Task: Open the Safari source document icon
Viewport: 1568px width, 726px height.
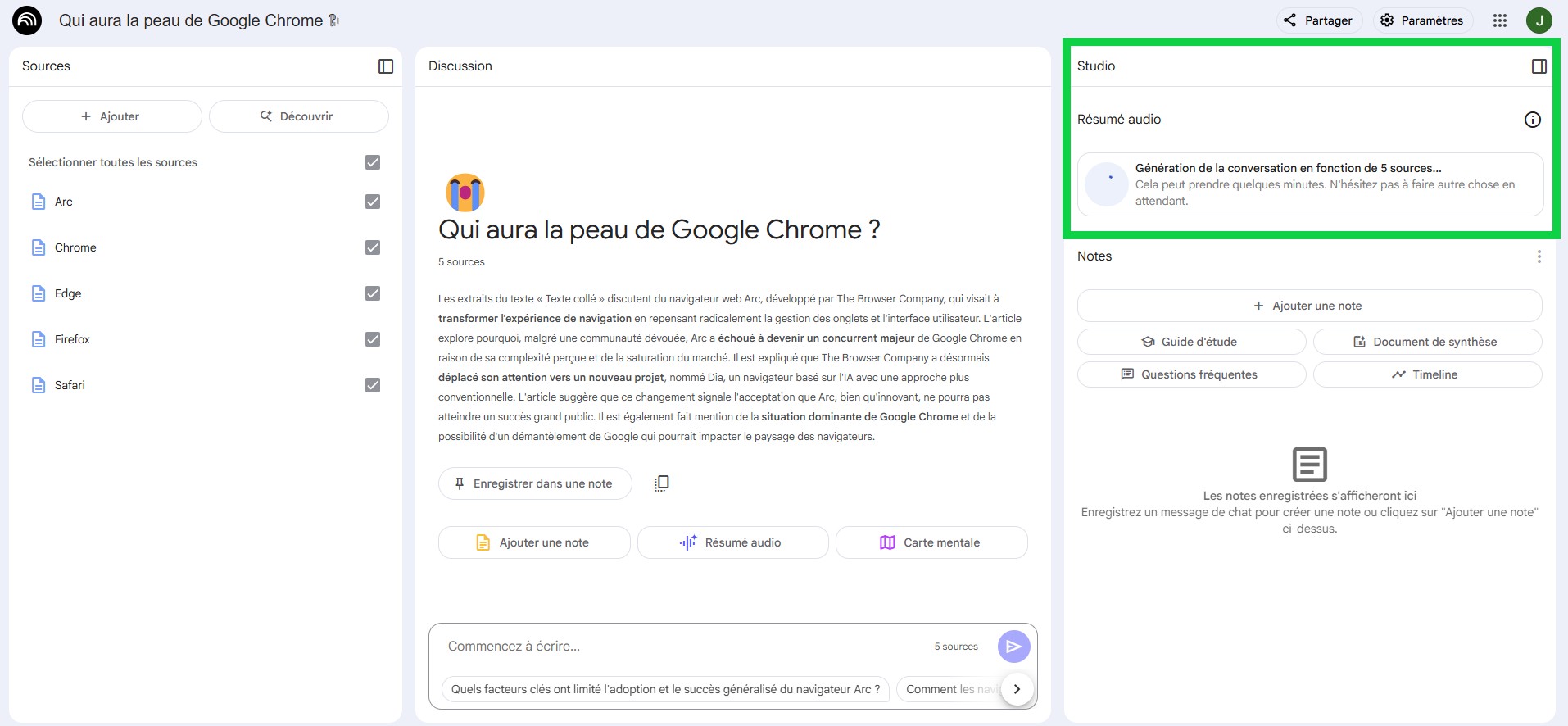Action: point(39,385)
